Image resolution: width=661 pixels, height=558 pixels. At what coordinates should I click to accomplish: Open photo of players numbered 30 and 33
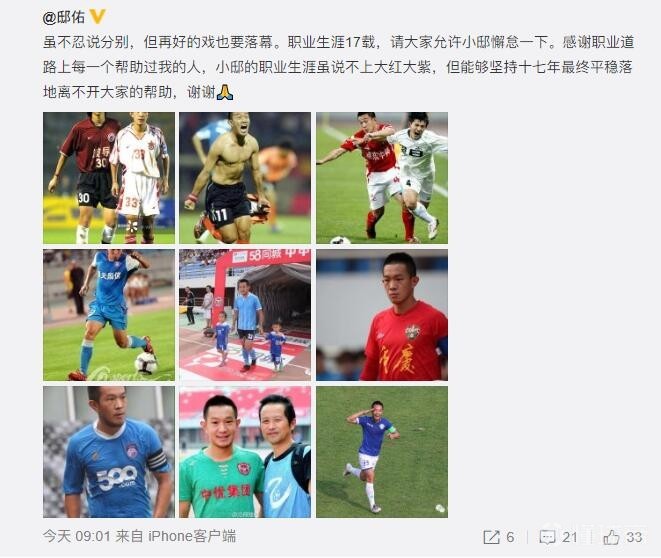click(109, 178)
